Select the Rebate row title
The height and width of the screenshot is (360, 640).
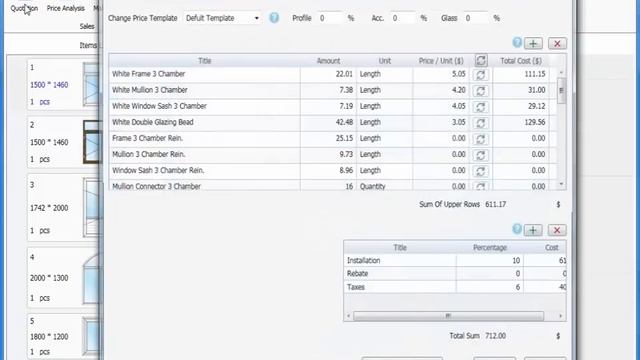click(400, 273)
